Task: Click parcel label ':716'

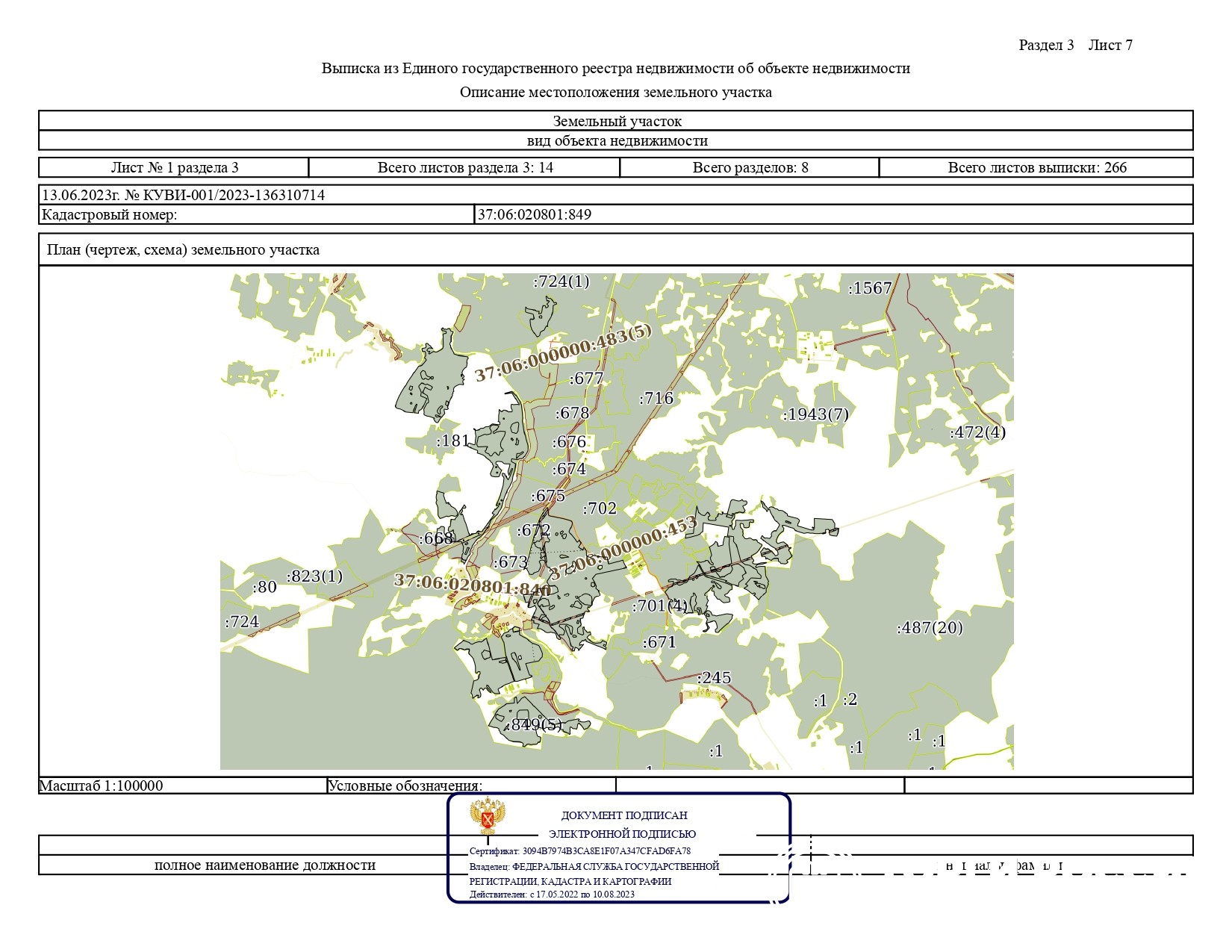Action: coord(656,399)
